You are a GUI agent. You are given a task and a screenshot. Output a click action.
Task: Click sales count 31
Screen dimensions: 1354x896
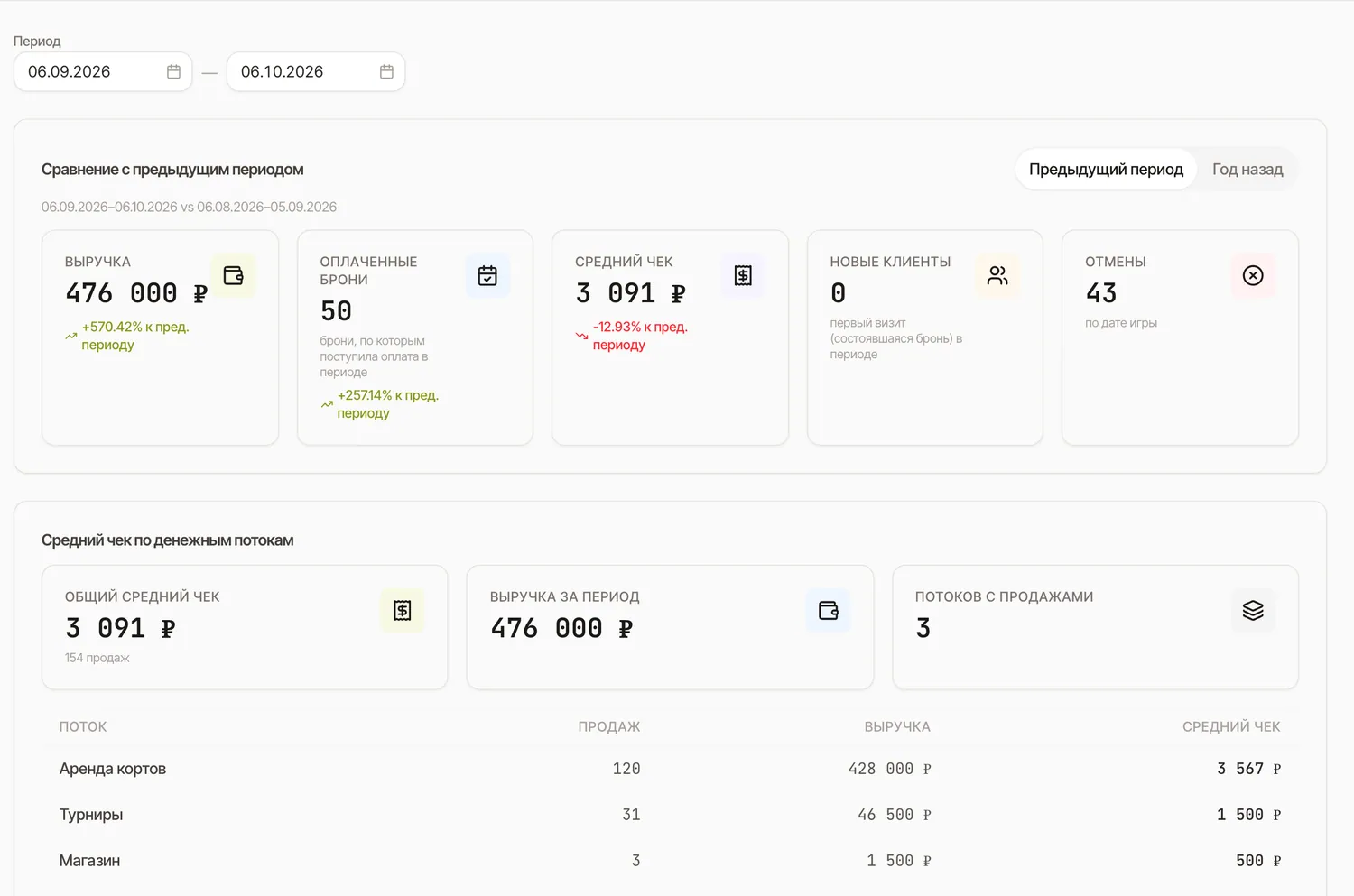(631, 815)
